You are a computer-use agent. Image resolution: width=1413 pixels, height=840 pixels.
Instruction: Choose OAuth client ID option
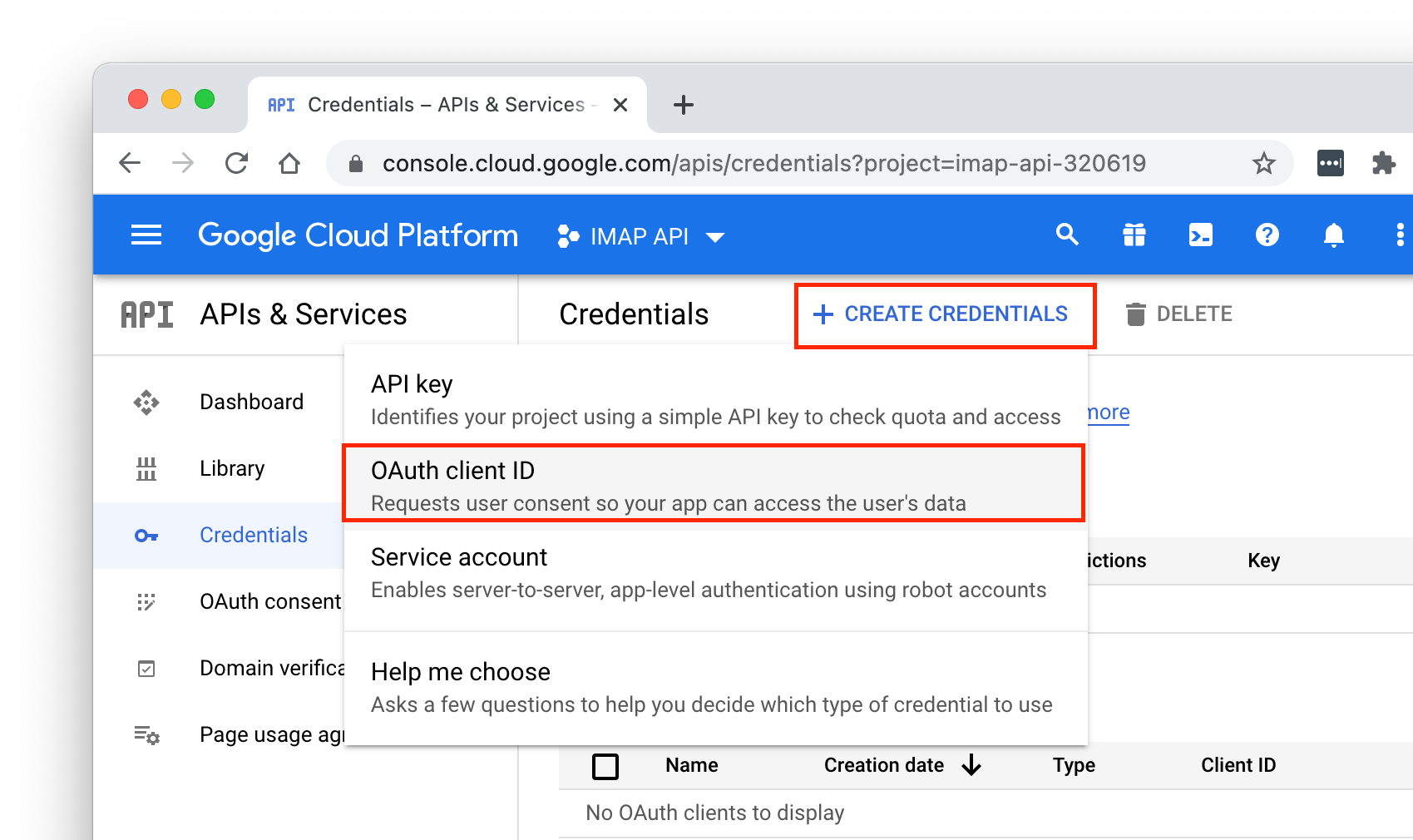coord(714,486)
